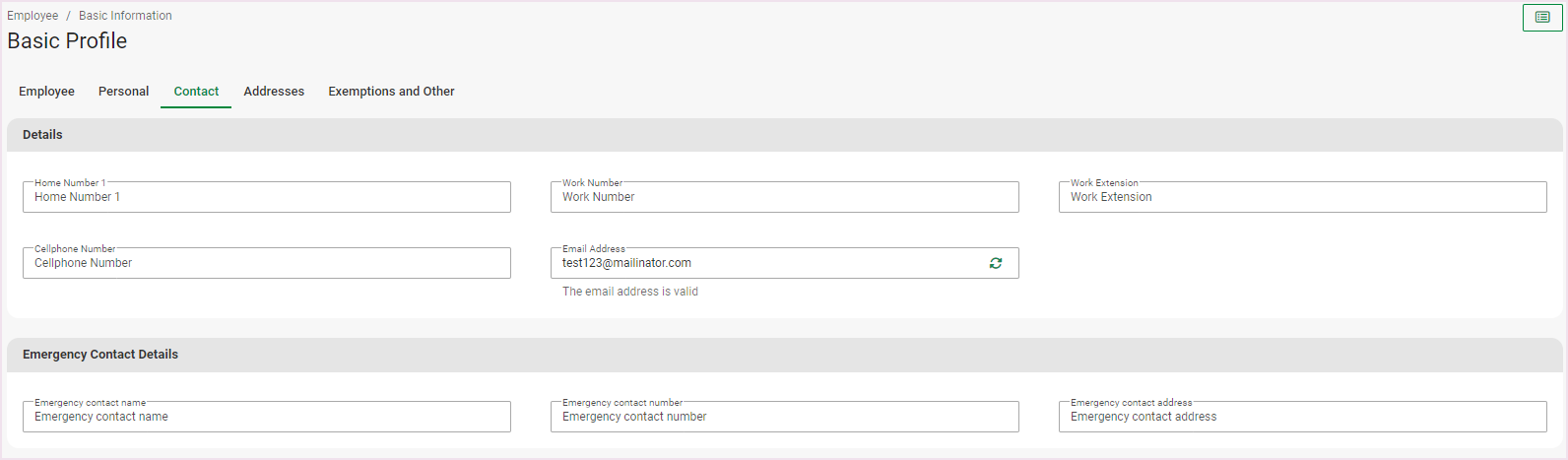The image size is (1568, 460).
Task: Open the Exemptions and Other tab
Action: point(391,92)
